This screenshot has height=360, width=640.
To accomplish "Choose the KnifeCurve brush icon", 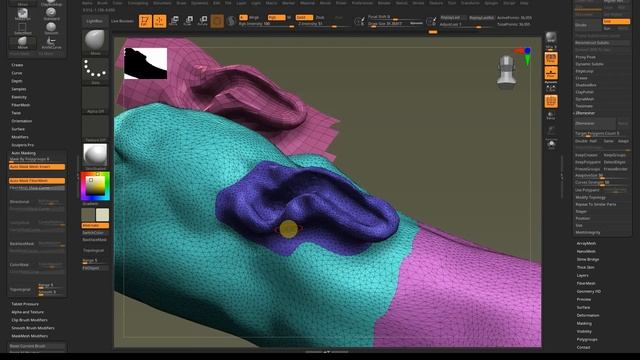I will coord(51,42).
